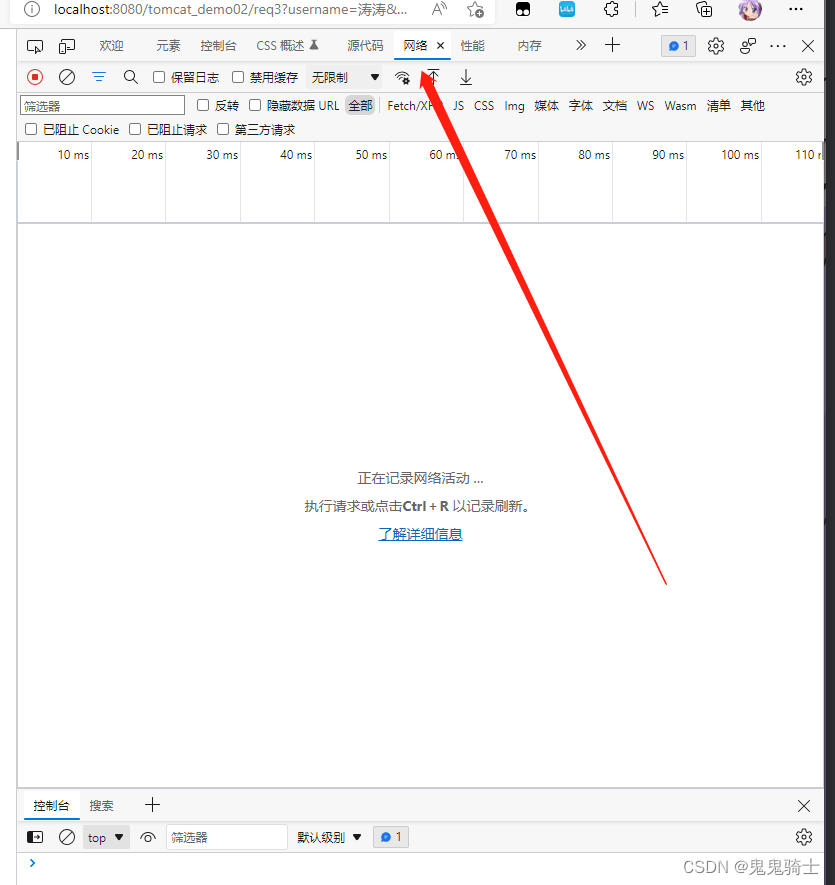Click the 了解详细信息 link
The height and width of the screenshot is (885, 835).
(420, 533)
